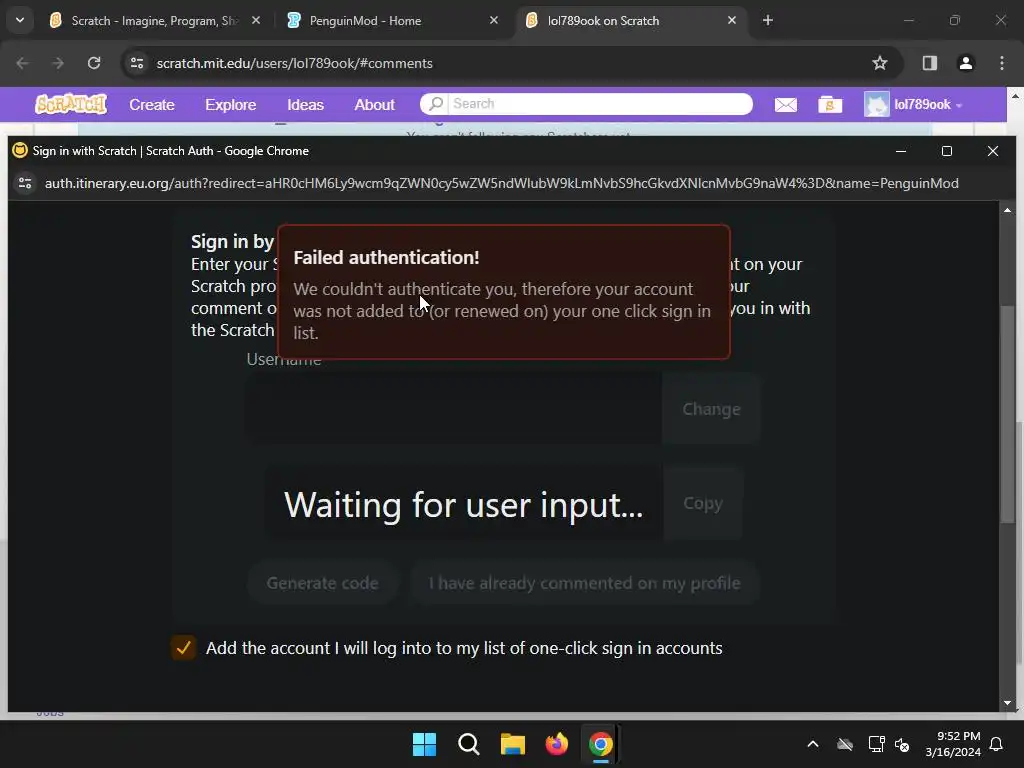Screen dimensions: 1024x768
Task: Click the search magnifier icon in Scratch navbar
Action: pos(436,104)
